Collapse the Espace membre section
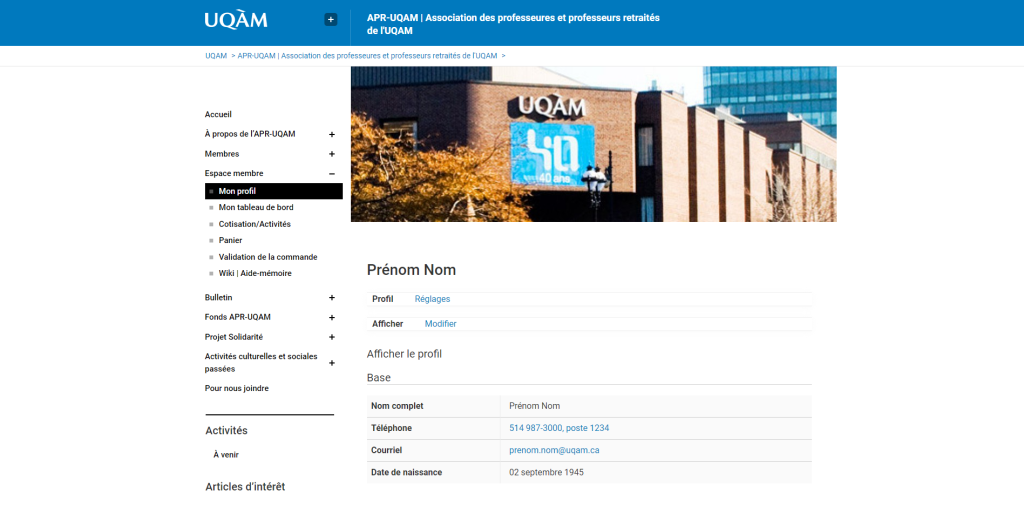Viewport: 1024px width, 505px height. 332,173
